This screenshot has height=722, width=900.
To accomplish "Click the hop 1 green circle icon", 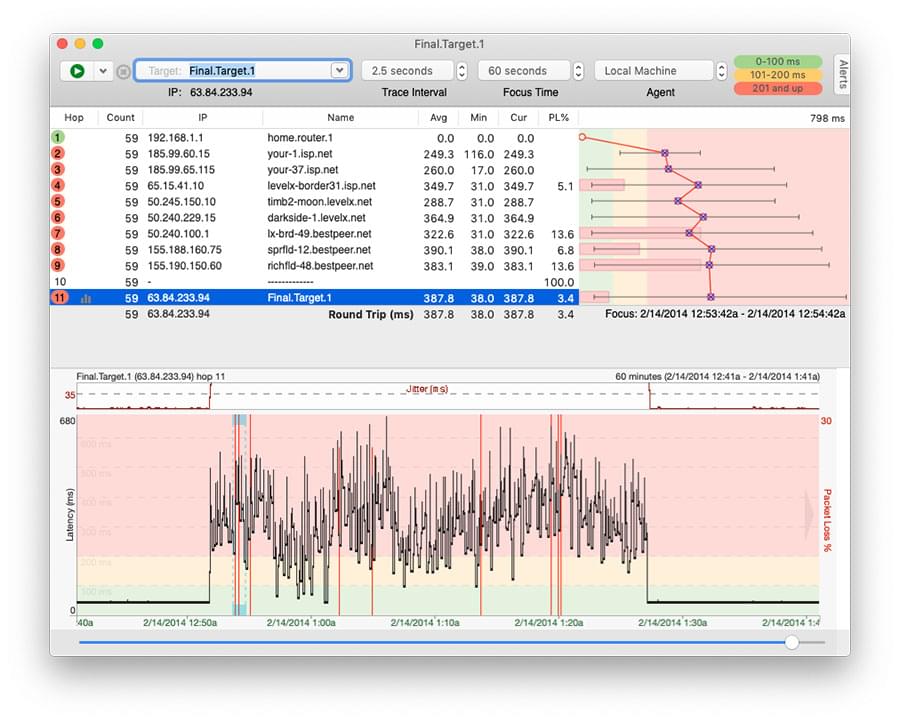I will pyautogui.click(x=58, y=137).
